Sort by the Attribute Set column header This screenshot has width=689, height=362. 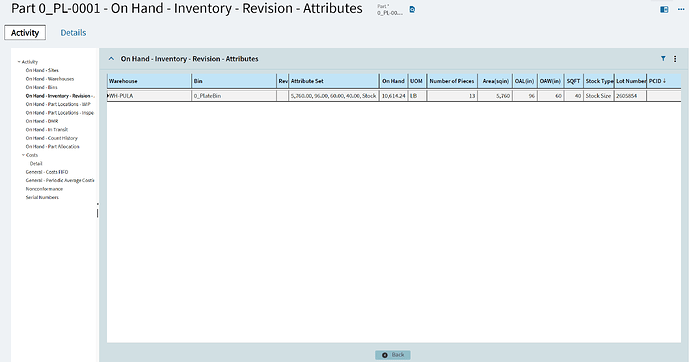coord(334,81)
